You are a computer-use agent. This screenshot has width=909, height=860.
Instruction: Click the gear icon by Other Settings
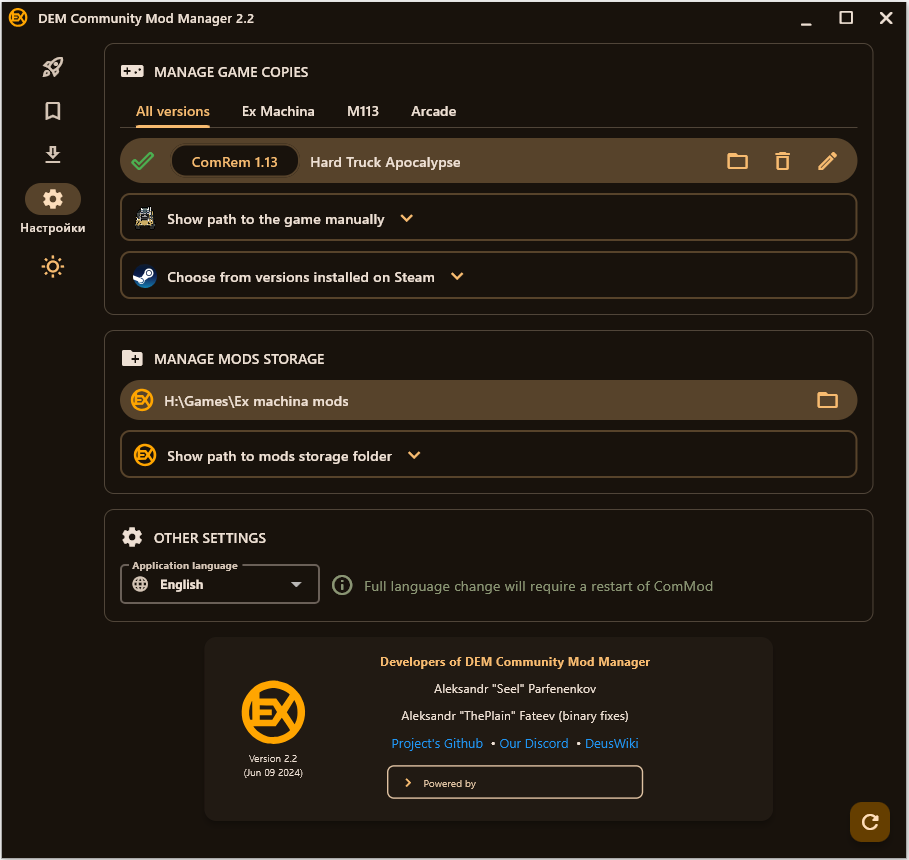(132, 538)
